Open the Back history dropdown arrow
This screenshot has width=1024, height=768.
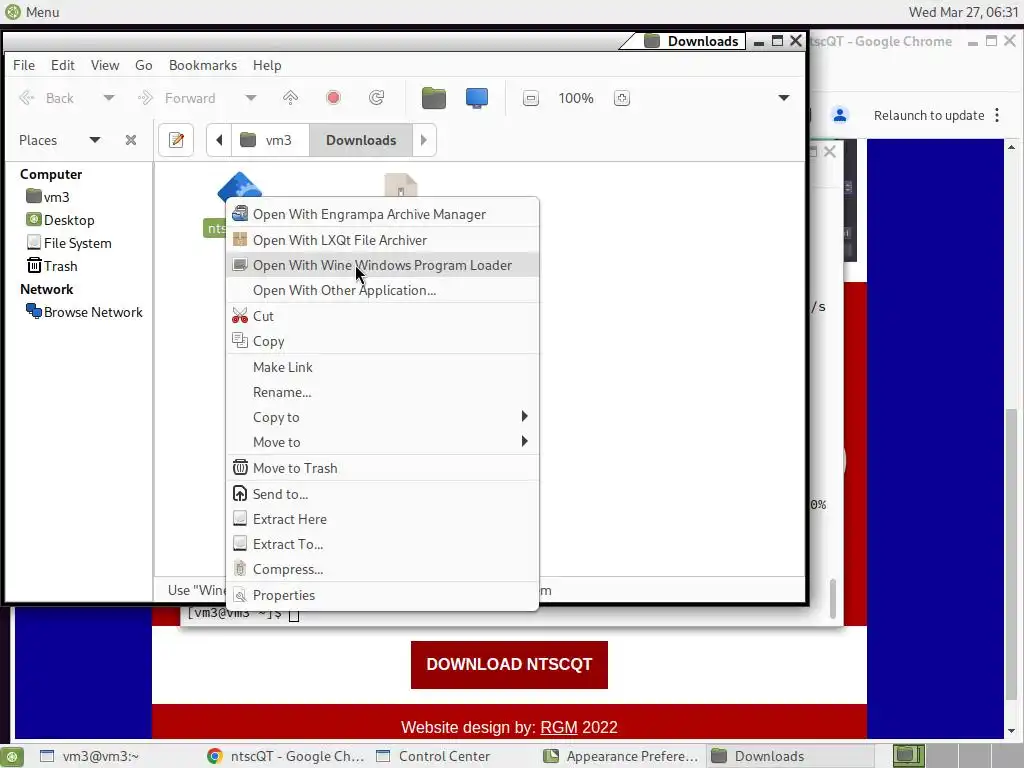[108, 98]
